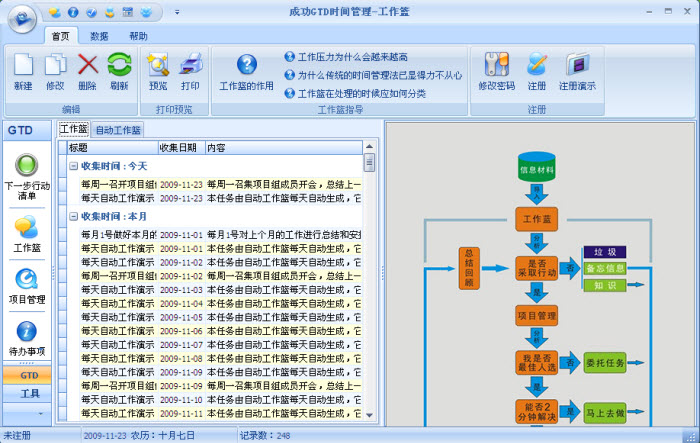Open the quick access toolbar customize dropdown
This screenshot has height=443, width=700.
pyautogui.click(x=177, y=13)
